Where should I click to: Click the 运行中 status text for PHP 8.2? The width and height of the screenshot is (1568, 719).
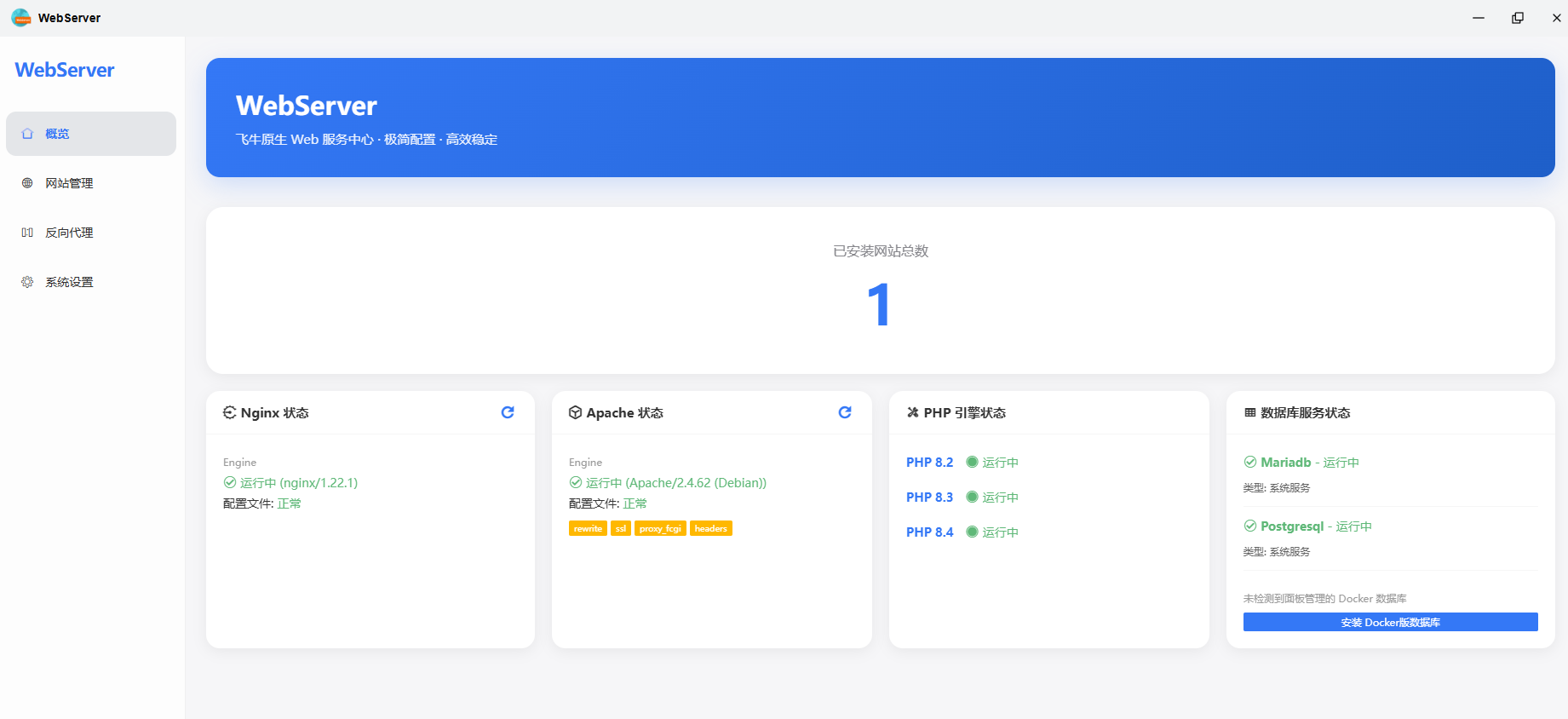(x=1001, y=462)
